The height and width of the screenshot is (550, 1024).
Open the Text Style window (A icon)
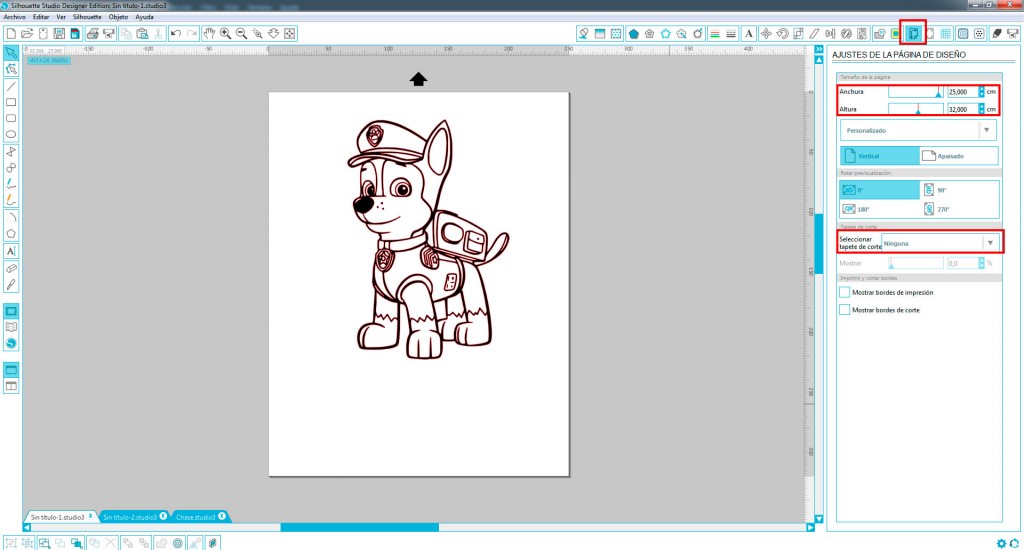(x=748, y=33)
